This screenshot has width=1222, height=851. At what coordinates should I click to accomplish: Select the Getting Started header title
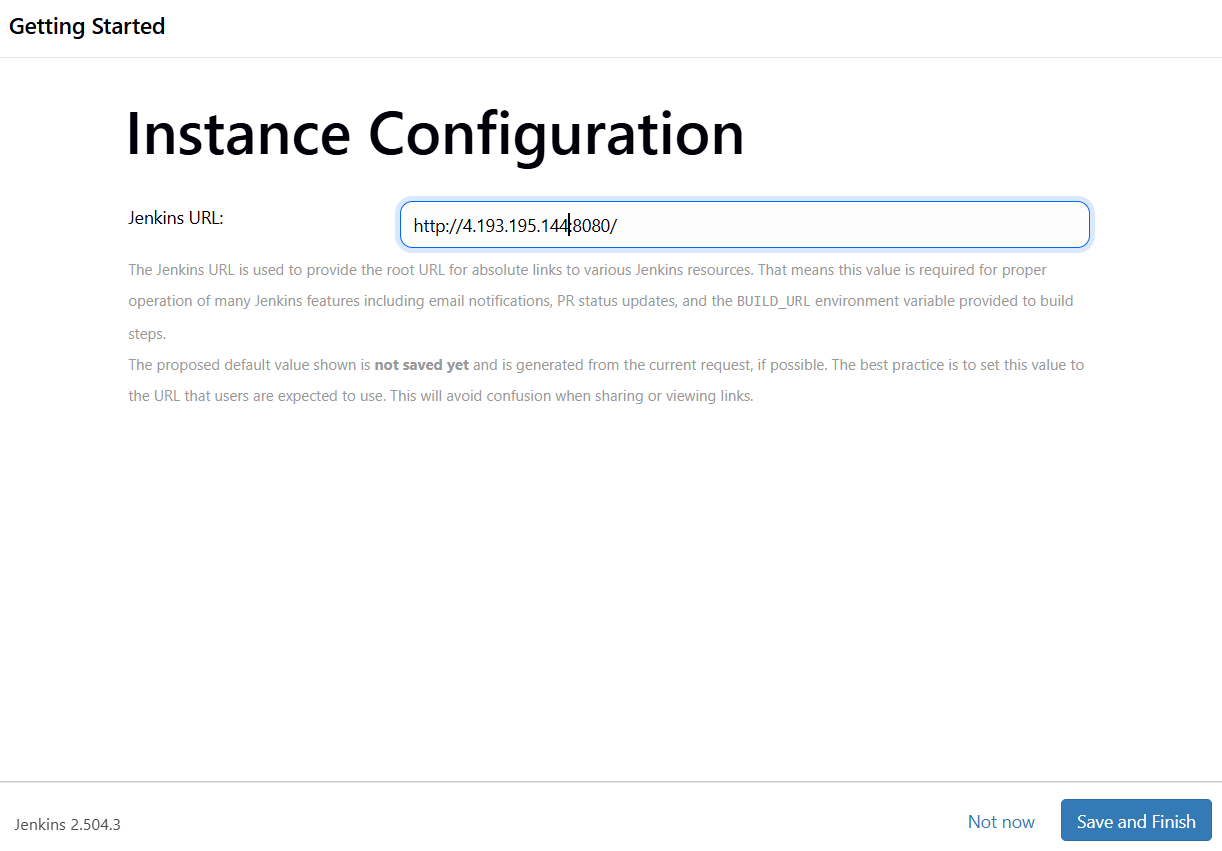(87, 27)
